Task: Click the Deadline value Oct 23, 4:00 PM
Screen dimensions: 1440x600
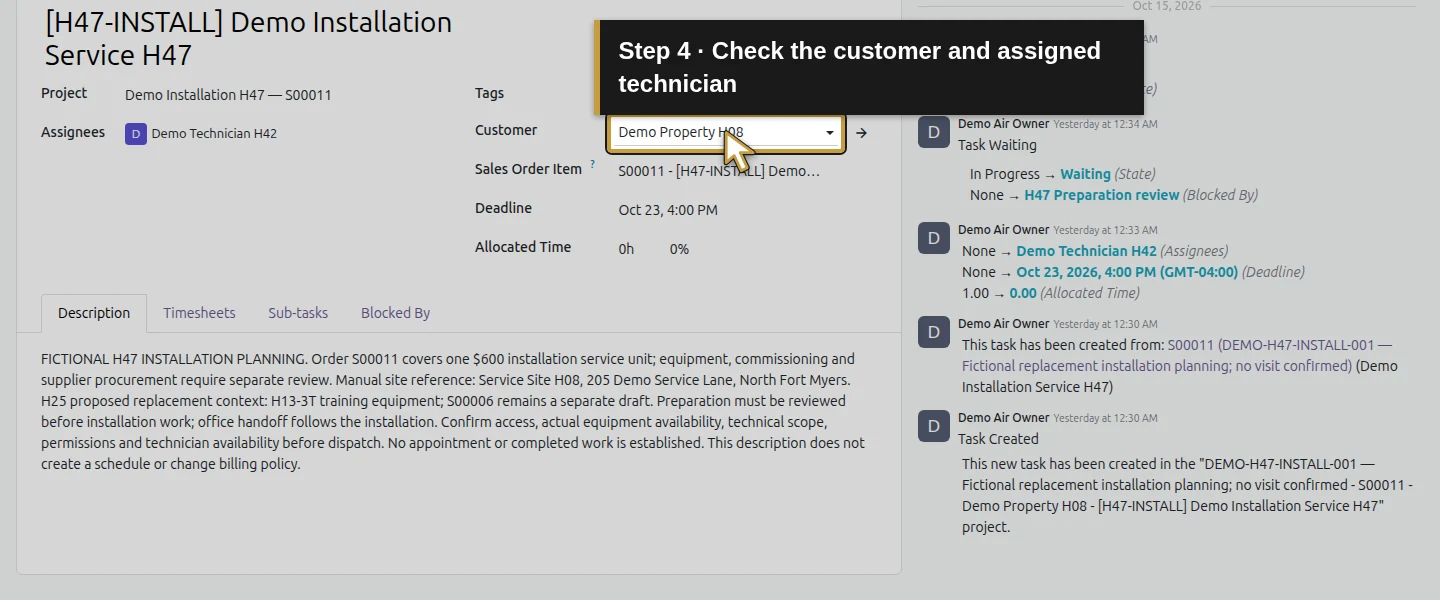Action: [x=668, y=210]
